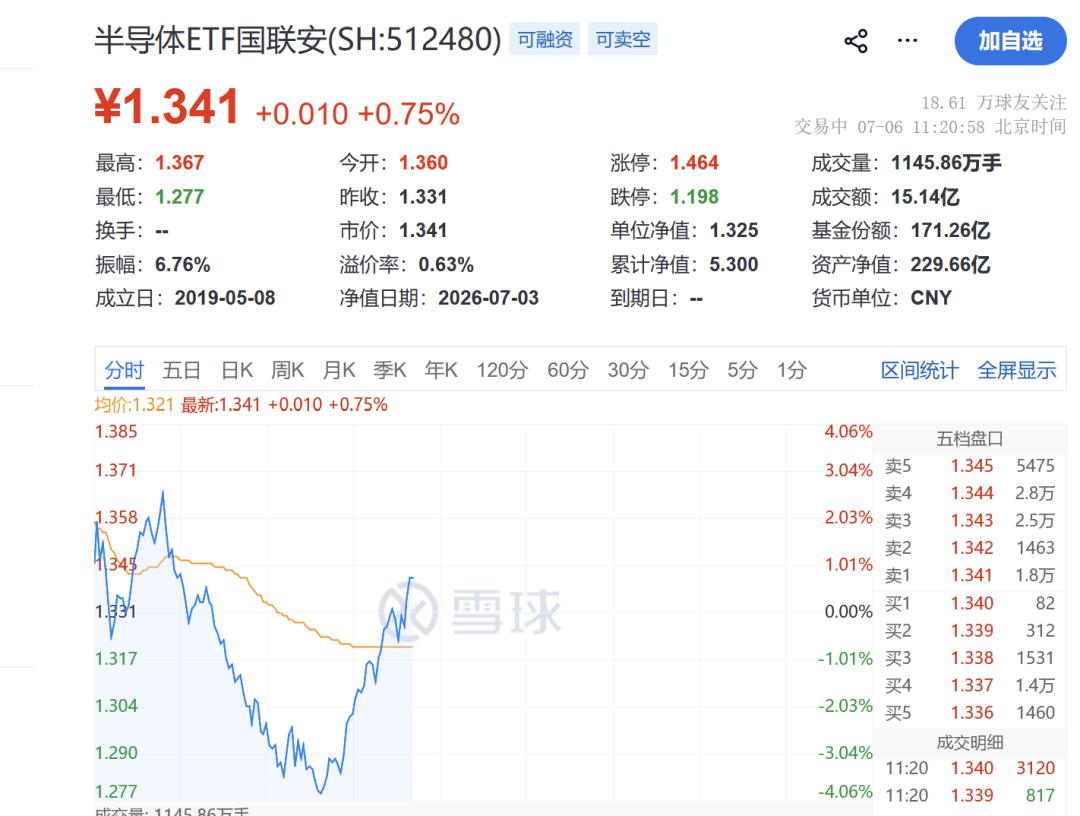Open the 月K chart tab
Viewport: 1080px width, 816px height.
point(339,370)
